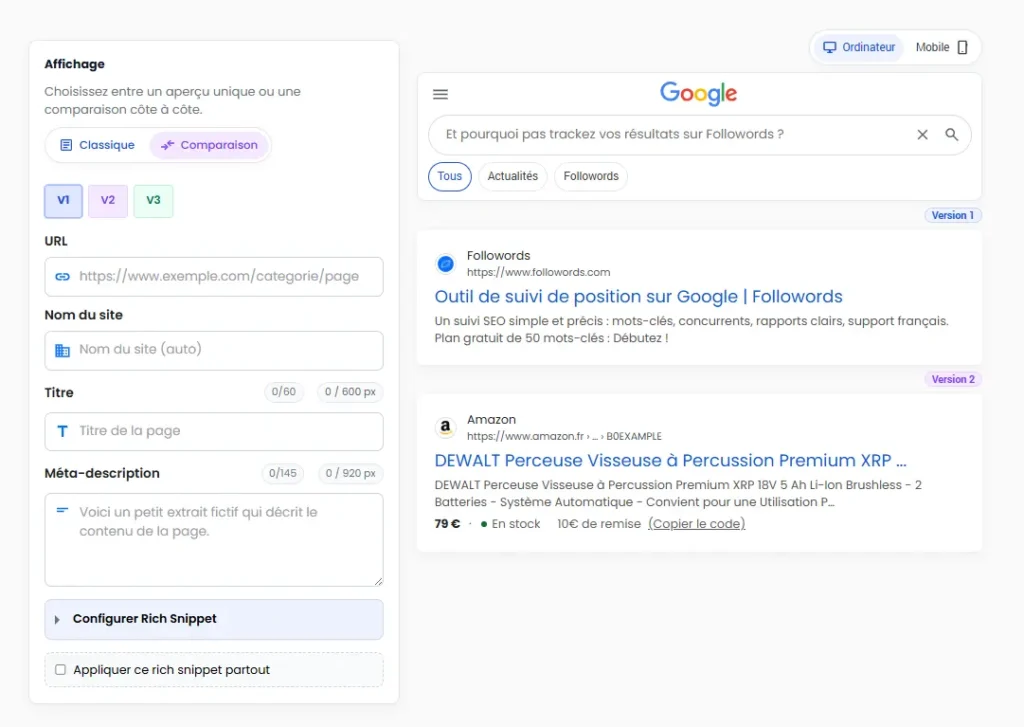Click the Copier le code link
This screenshot has width=1024, height=727.
696,523
